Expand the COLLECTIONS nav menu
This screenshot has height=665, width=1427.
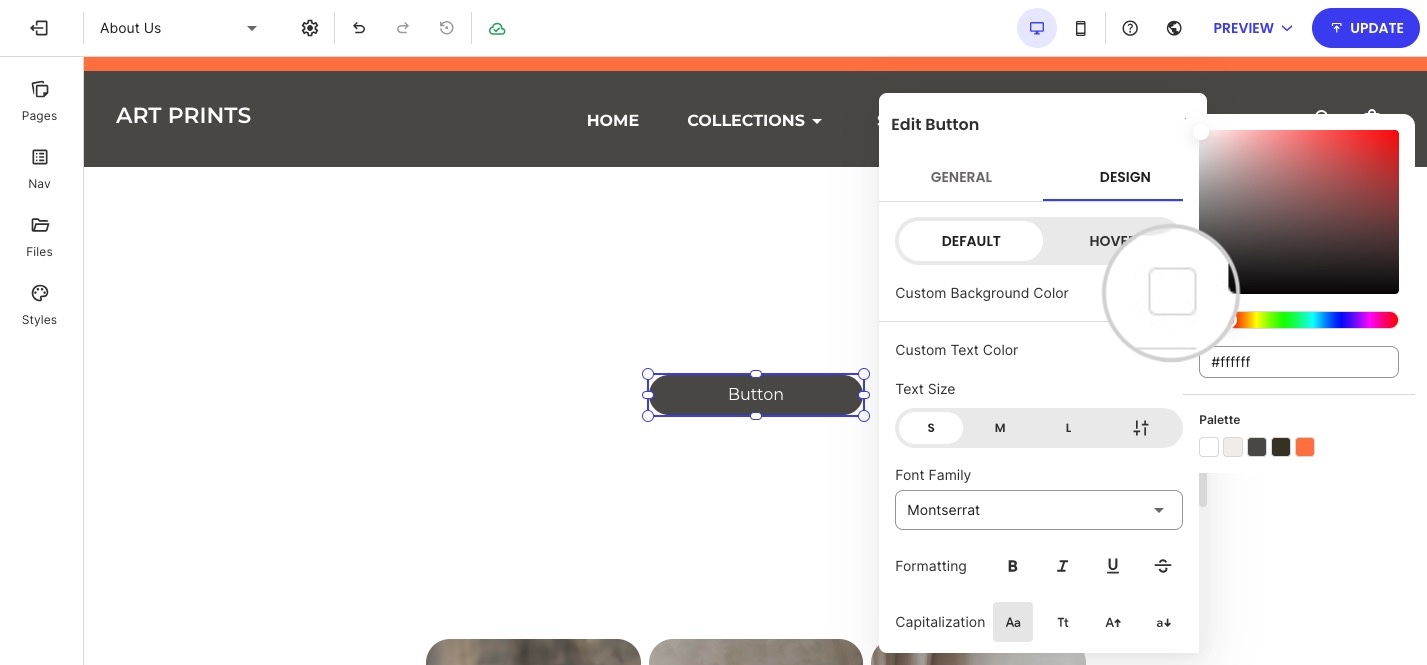pos(754,120)
